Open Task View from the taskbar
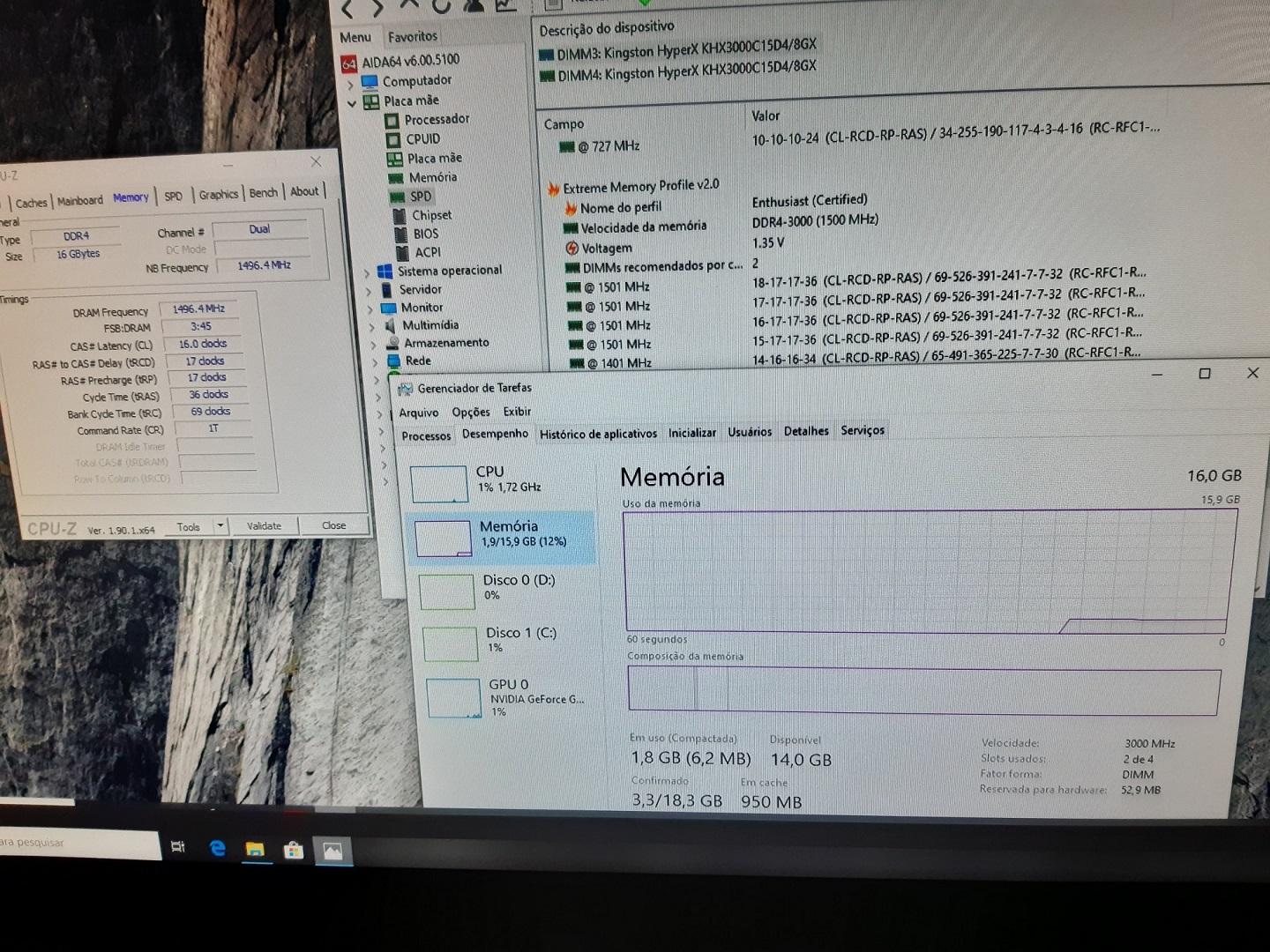This screenshot has width=1270, height=952. (x=177, y=847)
